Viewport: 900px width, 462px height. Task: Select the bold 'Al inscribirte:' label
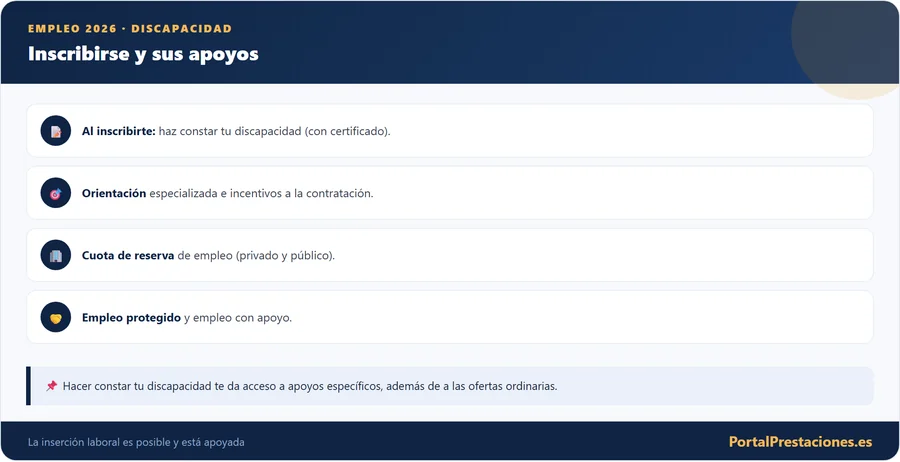119,131
